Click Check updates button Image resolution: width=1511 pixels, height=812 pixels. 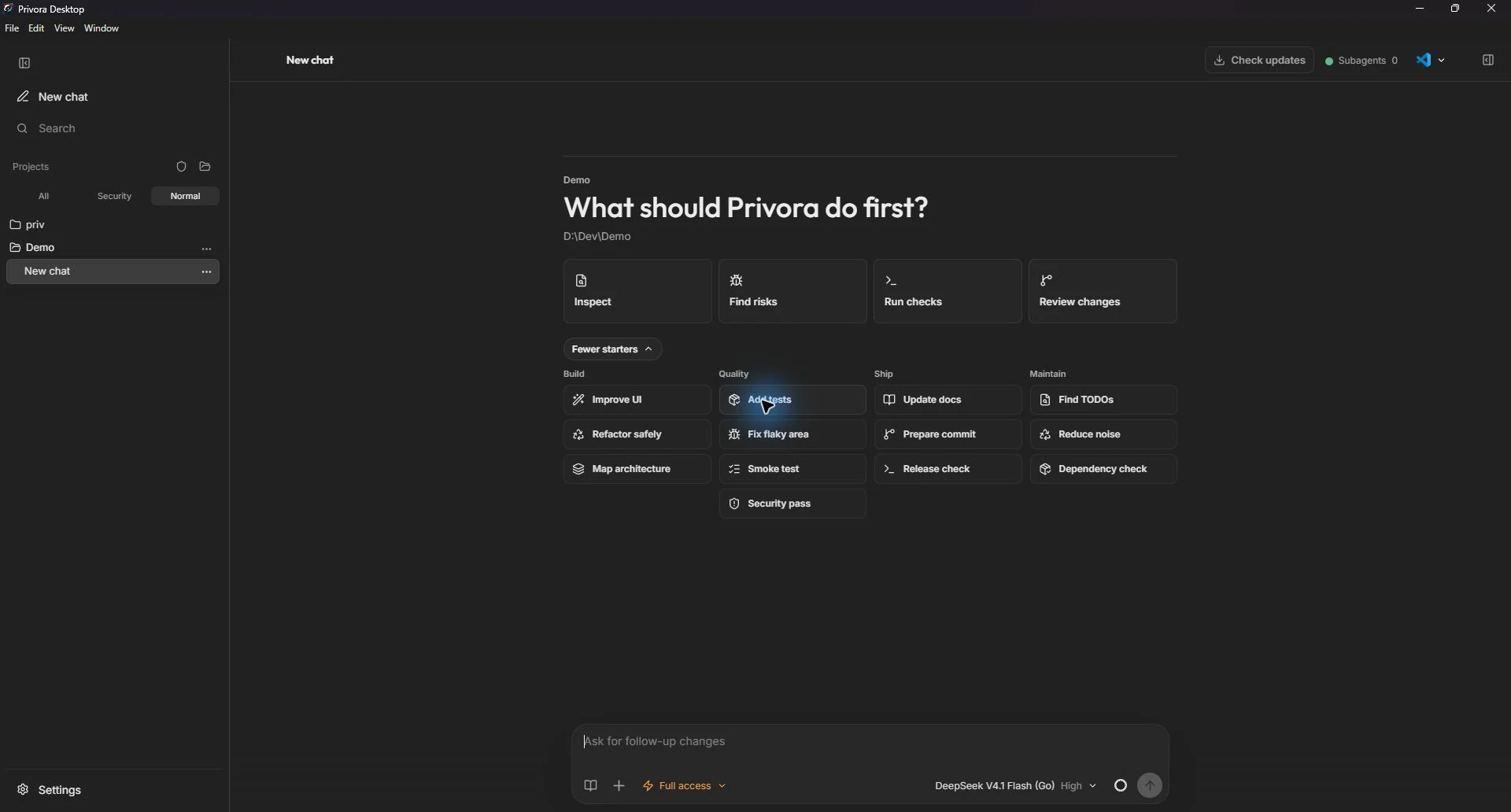pyautogui.click(x=1259, y=61)
